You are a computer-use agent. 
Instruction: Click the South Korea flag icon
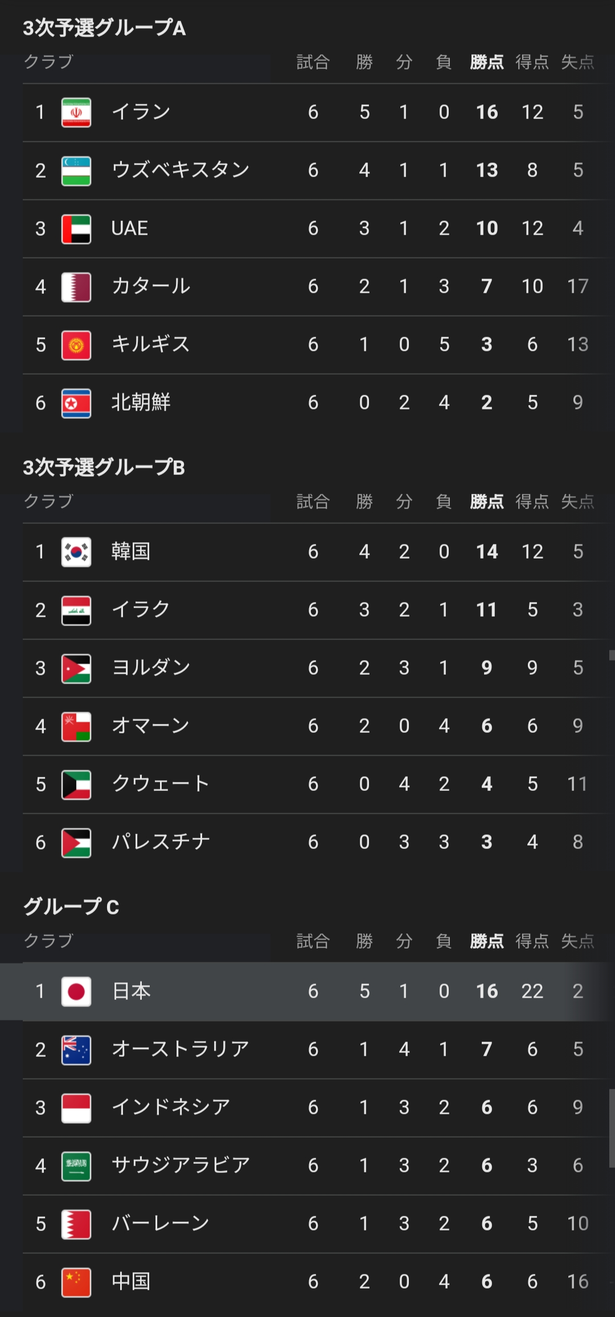click(x=76, y=551)
